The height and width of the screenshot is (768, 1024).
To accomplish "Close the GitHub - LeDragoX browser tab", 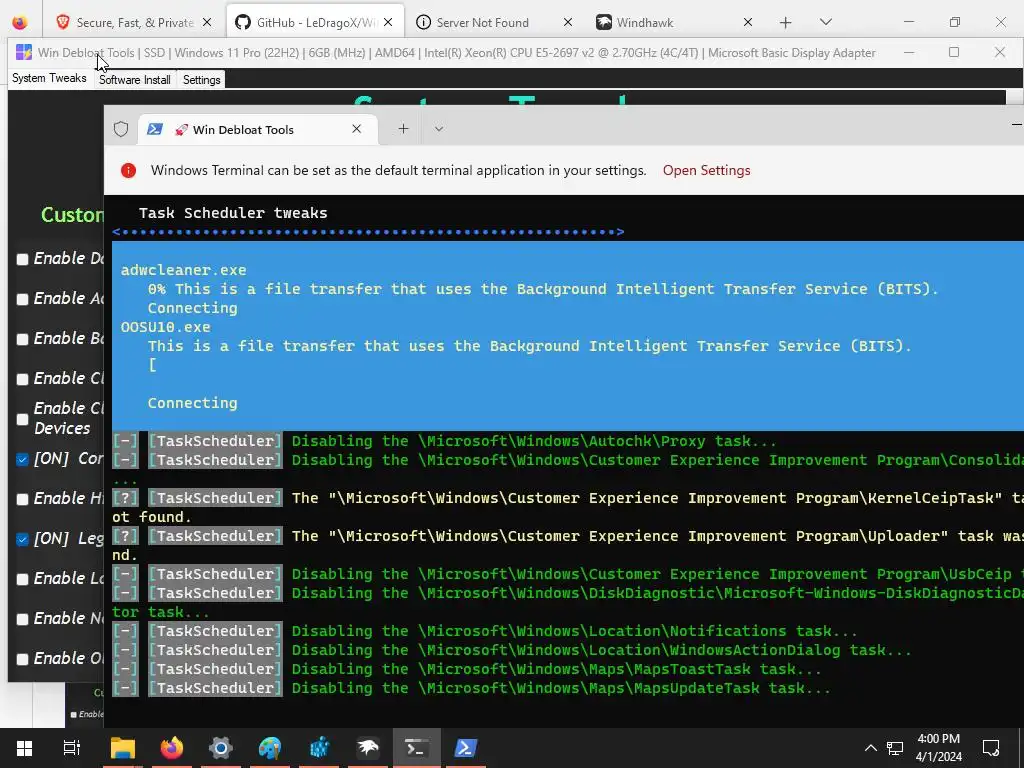I will [x=388, y=22].
